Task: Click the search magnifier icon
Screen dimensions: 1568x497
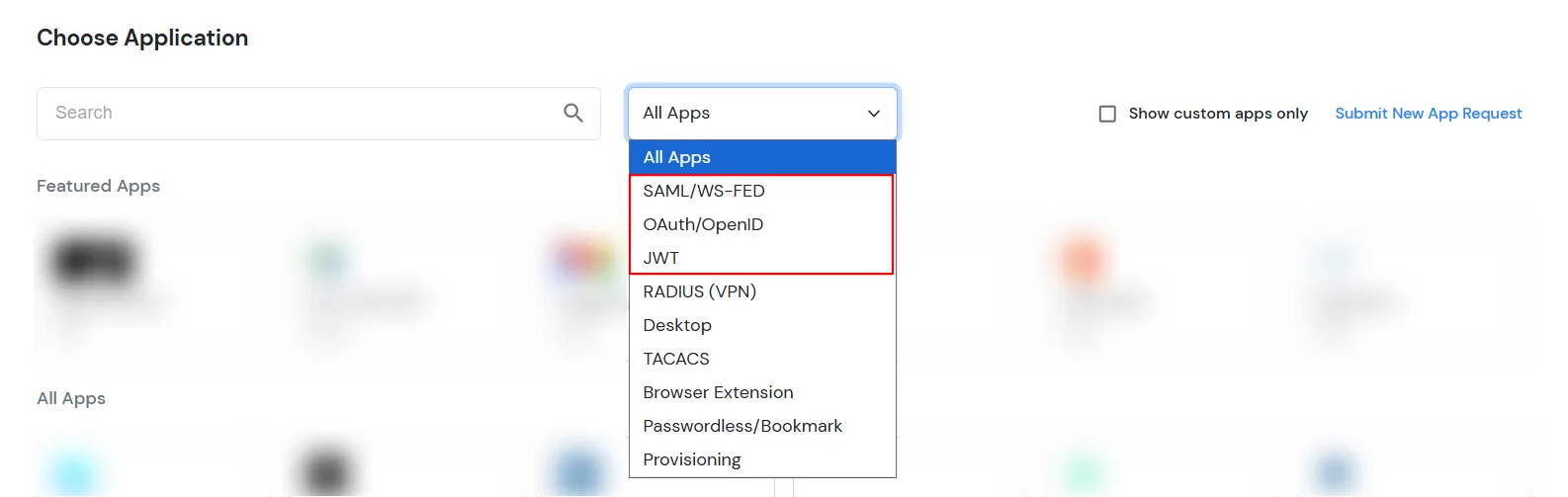Action: point(573,113)
